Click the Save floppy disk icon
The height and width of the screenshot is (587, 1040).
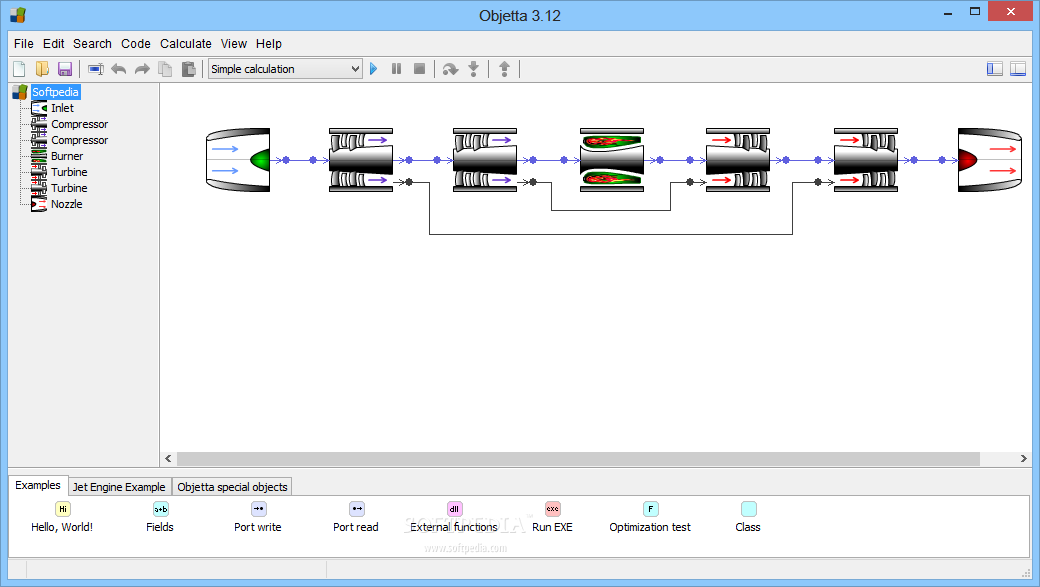click(x=64, y=69)
